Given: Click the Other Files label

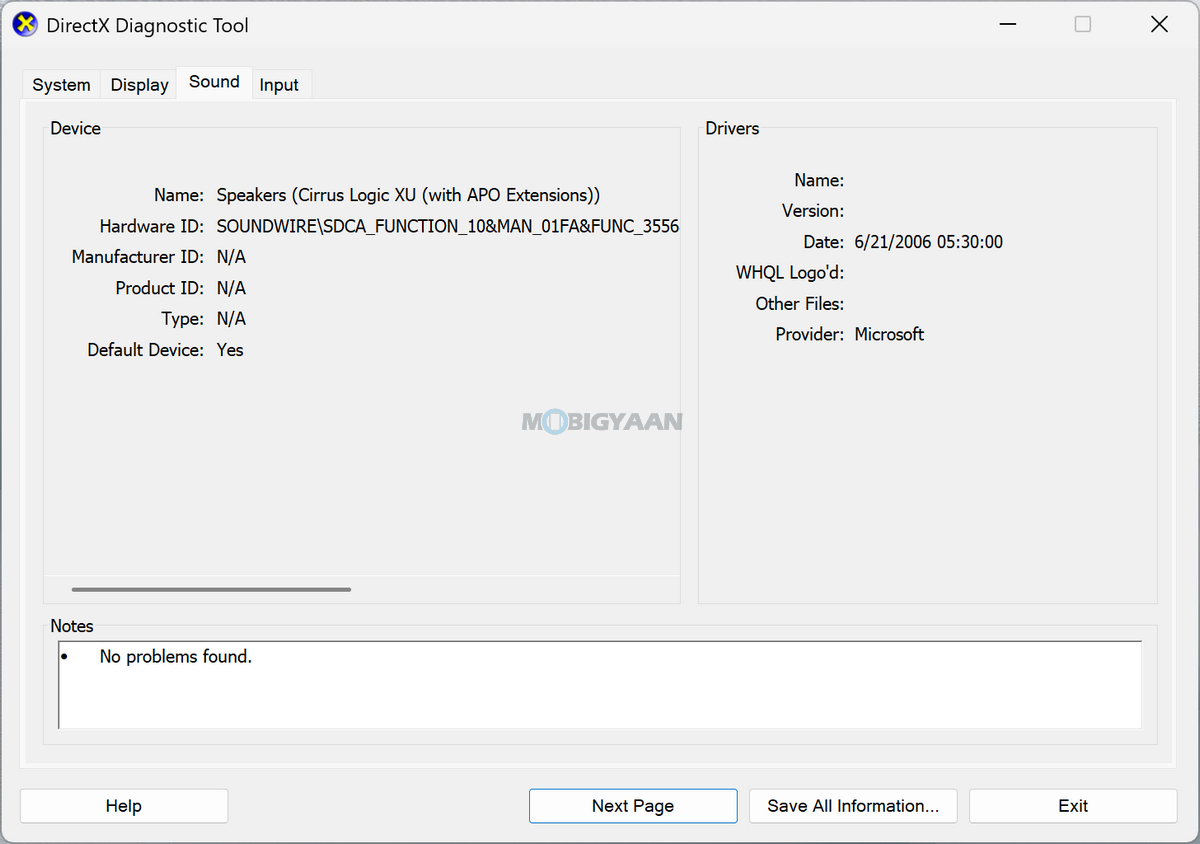Looking at the screenshot, I should 800,303.
